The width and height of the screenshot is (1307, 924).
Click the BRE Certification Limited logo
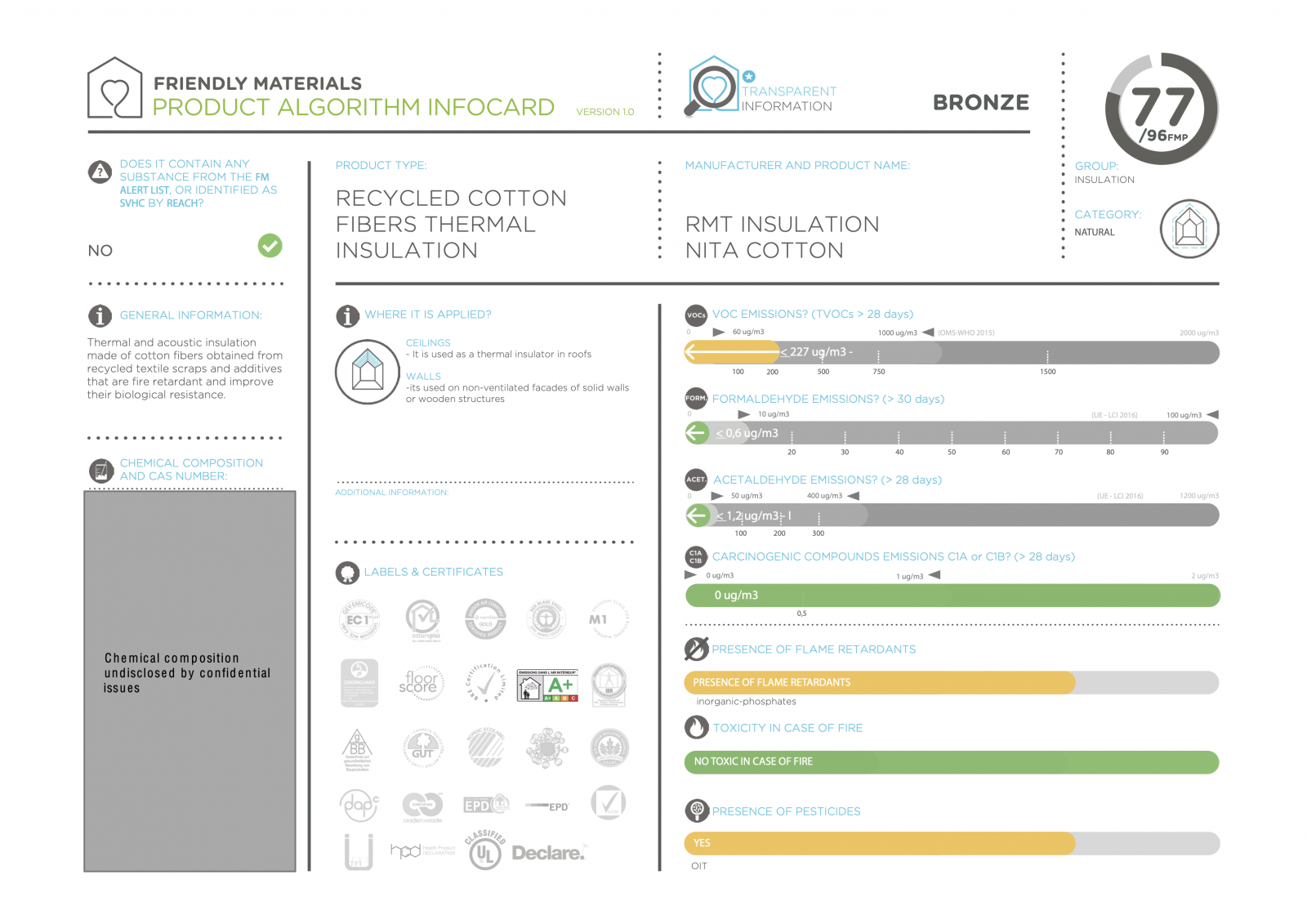click(487, 683)
